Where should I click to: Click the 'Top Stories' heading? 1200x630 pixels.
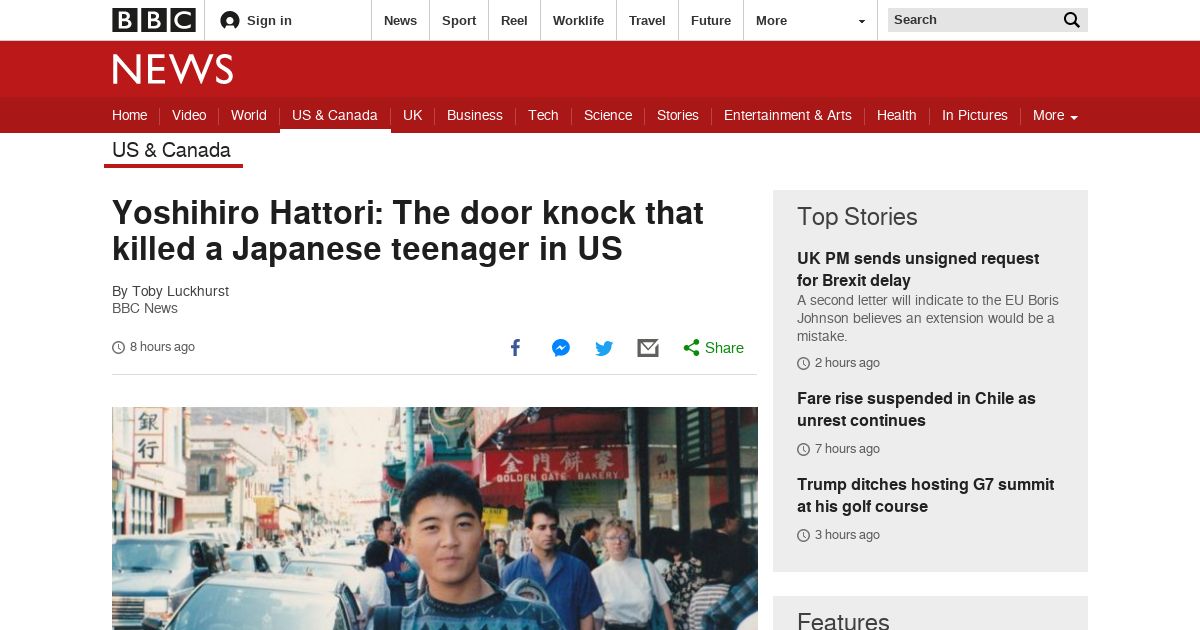[x=857, y=217]
